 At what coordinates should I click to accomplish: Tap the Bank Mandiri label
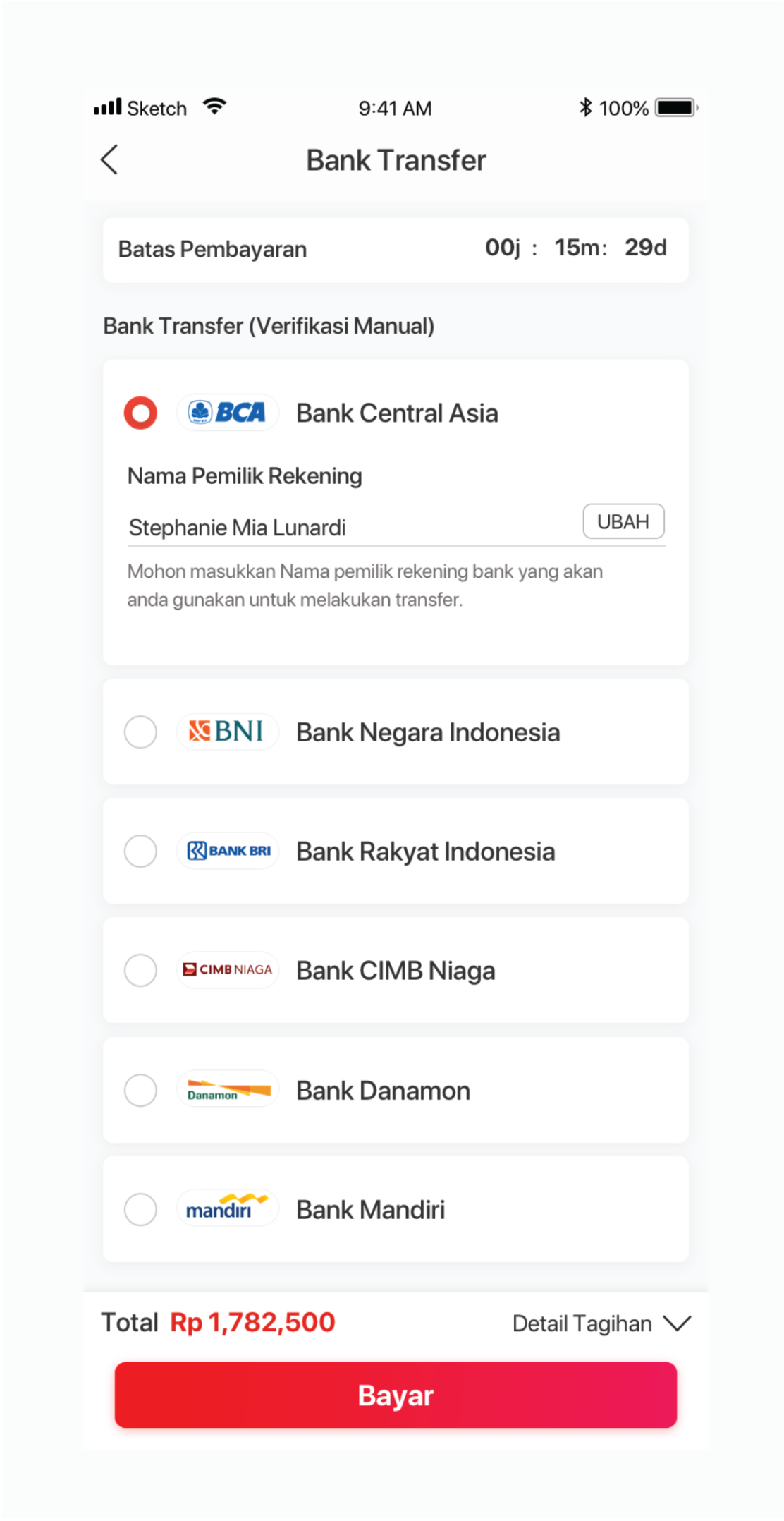coord(370,1210)
